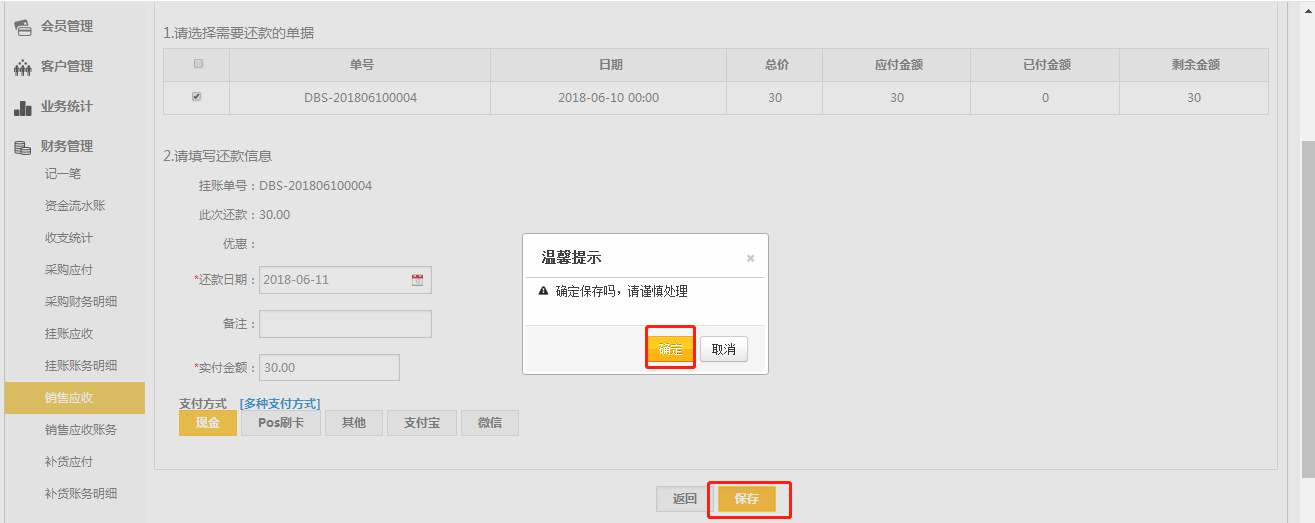
Task: Select 支付宝 as payment method
Action: (422, 423)
